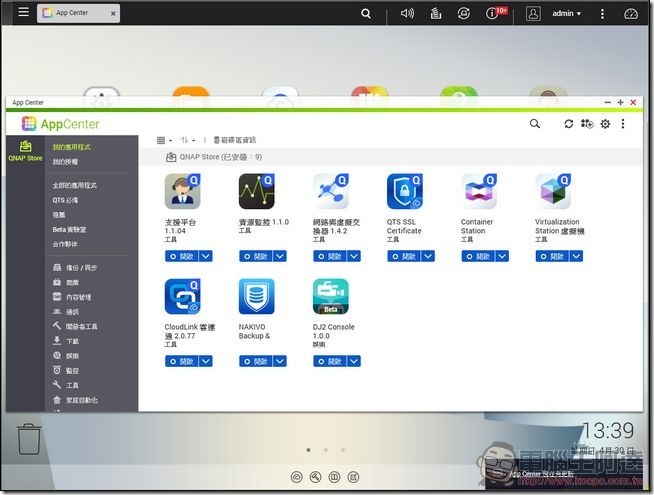Open Container Station with its 開啟 button
Viewport: 654px width, 495px height.
pyautogui.click(x=478, y=256)
